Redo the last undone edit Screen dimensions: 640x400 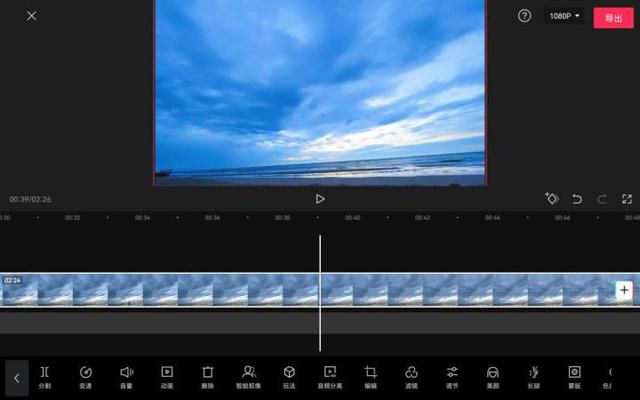pyautogui.click(x=602, y=199)
